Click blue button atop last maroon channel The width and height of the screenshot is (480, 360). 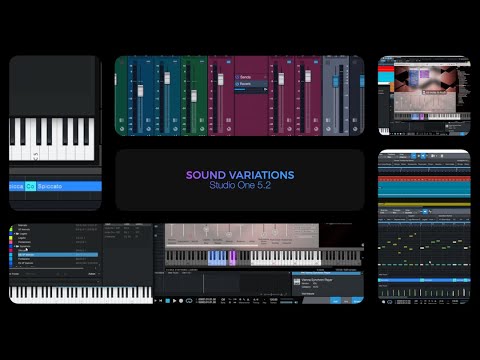pos(316,62)
